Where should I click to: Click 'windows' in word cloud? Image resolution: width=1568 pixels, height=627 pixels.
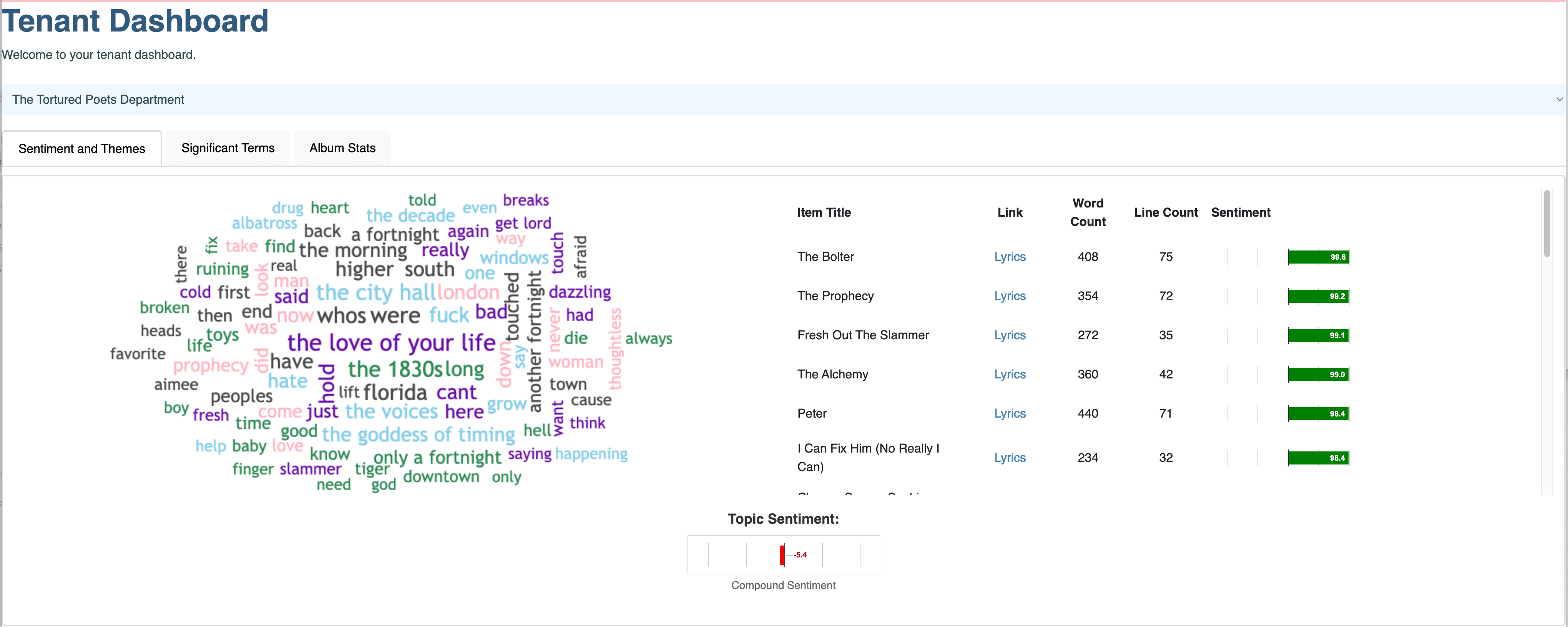coord(514,258)
